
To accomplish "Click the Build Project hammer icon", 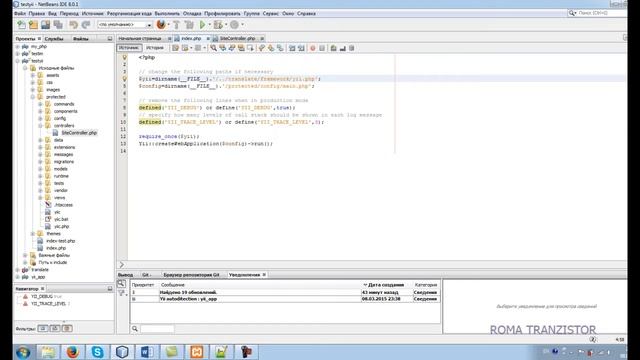I will 176,25.
